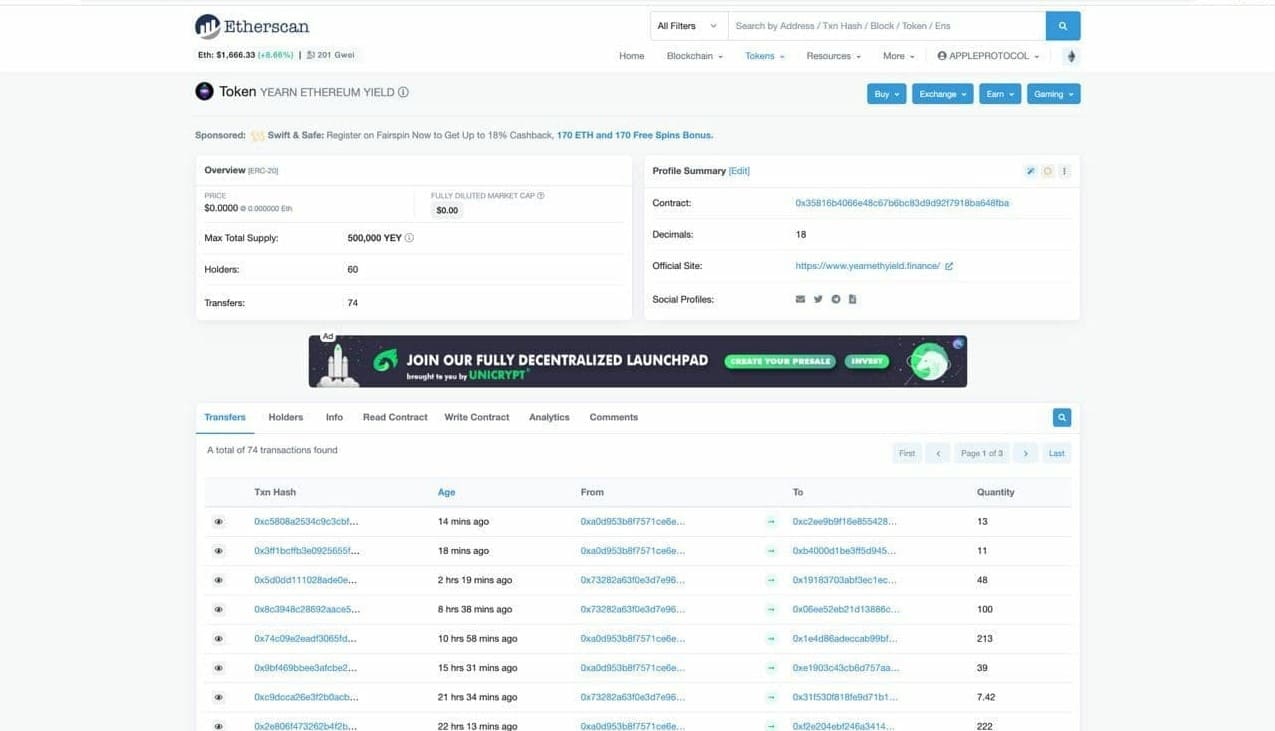Open the Comments tab
Viewport: 1275px width, 731px height.
(613, 417)
